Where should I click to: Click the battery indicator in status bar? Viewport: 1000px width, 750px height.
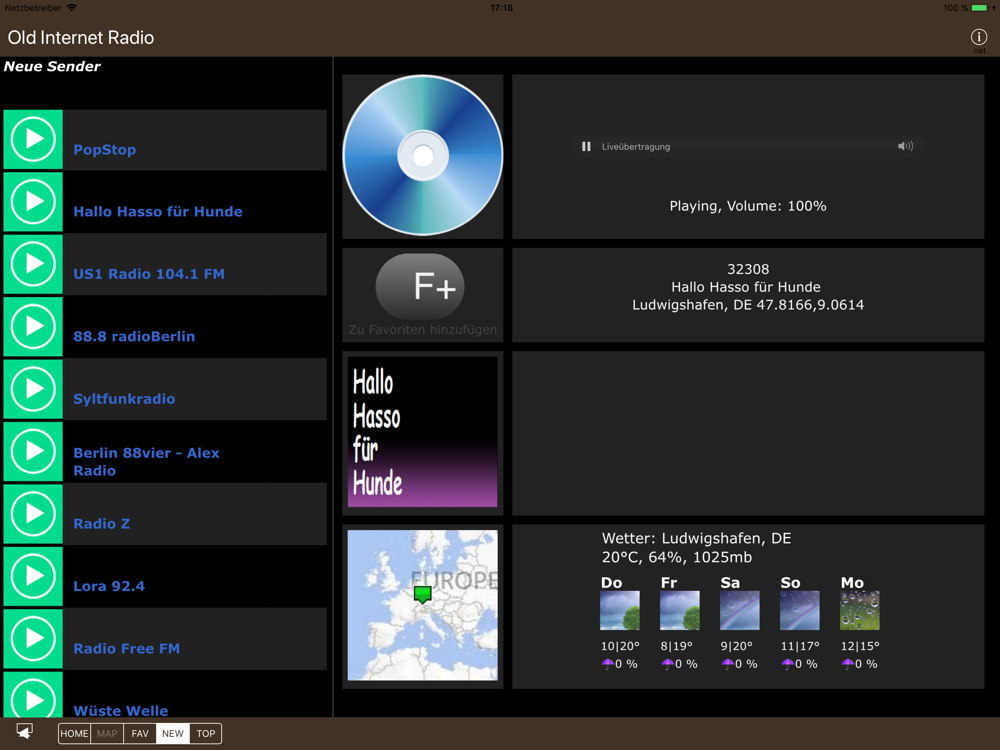[x=980, y=8]
